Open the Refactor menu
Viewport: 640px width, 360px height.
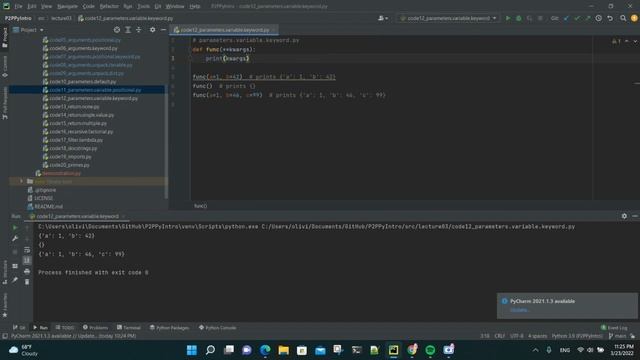pos(109,6)
